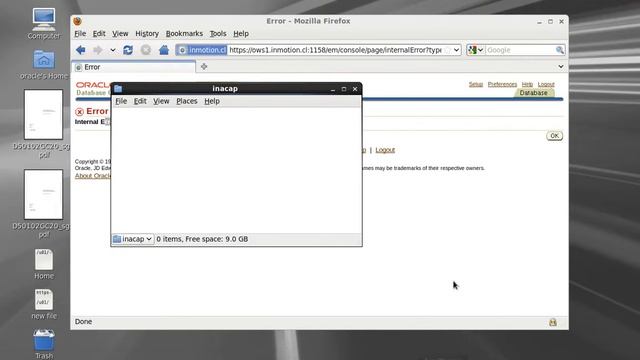Click the top-right Logout link
This screenshot has height=360, width=640.
click(x=546, y=84)
